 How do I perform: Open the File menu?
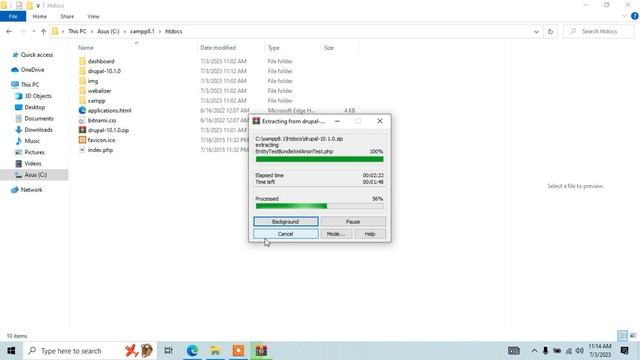point(13,16)
